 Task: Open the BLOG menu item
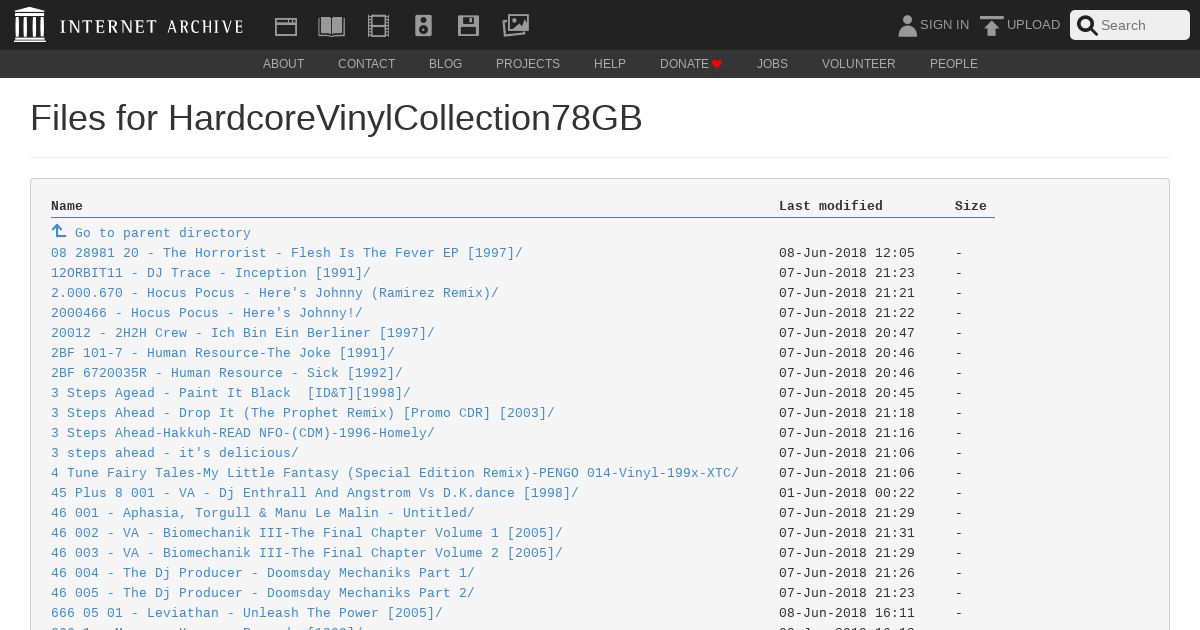446,64
